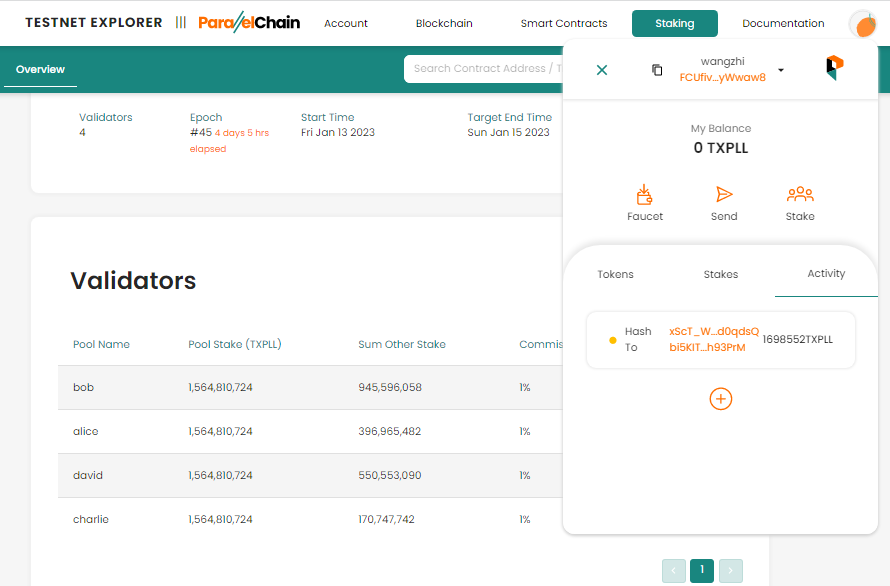This screenshot has height=586, width=890.
Task: Click wallet address FCUfiv...yWwaw8
Action: (723, 77)
